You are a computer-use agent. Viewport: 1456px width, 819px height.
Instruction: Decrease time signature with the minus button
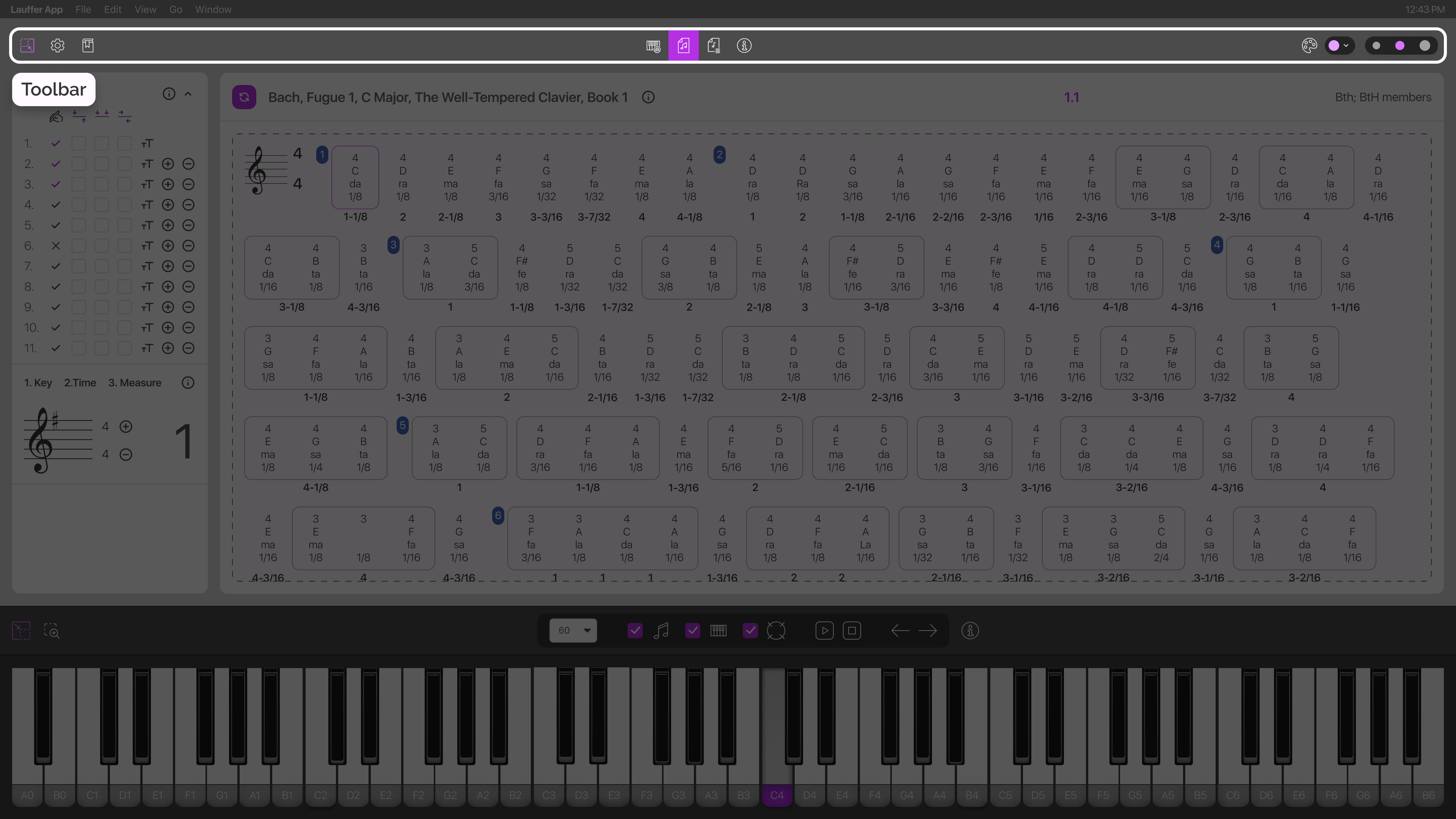pos(126,455)
